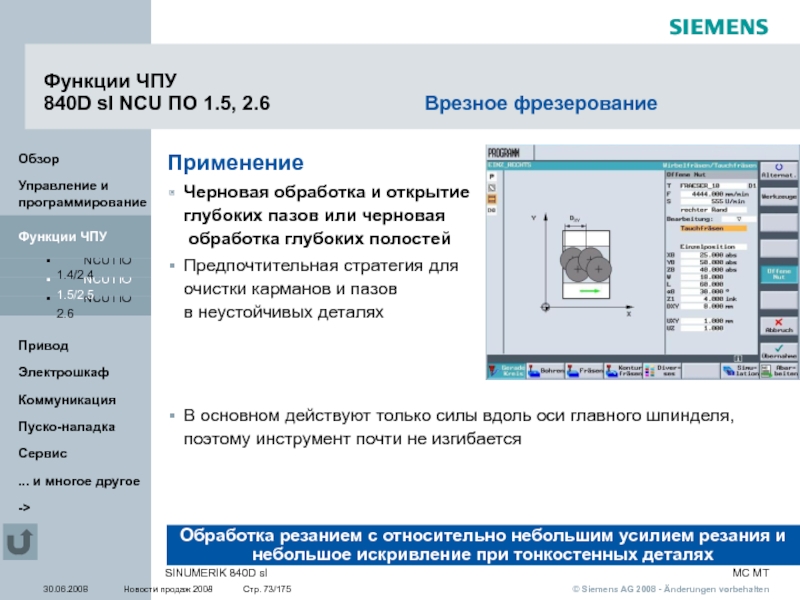
Task: Click Новости продаж 2008 footer text
Action: 168,589
